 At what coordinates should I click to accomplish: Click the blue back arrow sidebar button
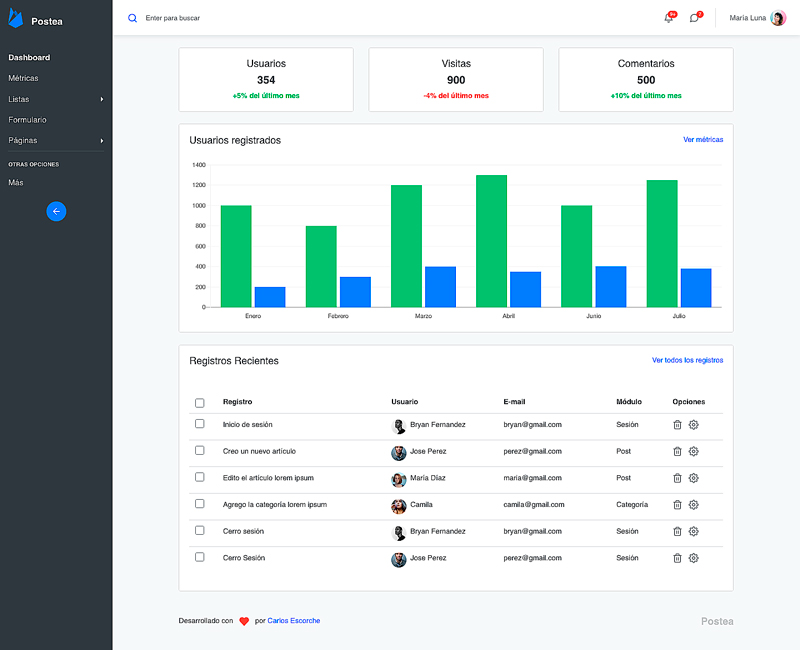pyautogui.click(x=56, y=211)
